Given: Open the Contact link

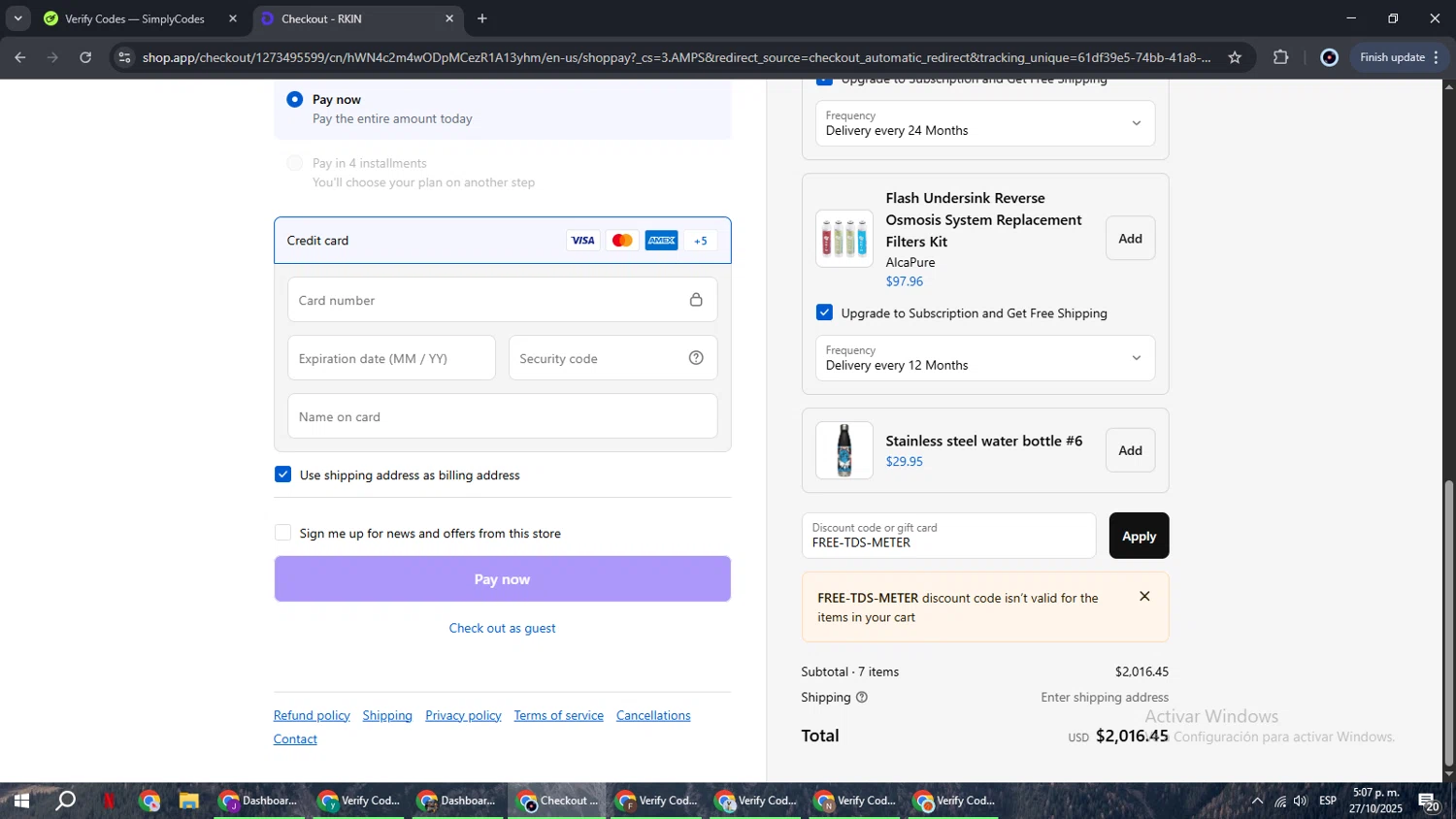Looking at the screenshot, I should pos(295,738).
